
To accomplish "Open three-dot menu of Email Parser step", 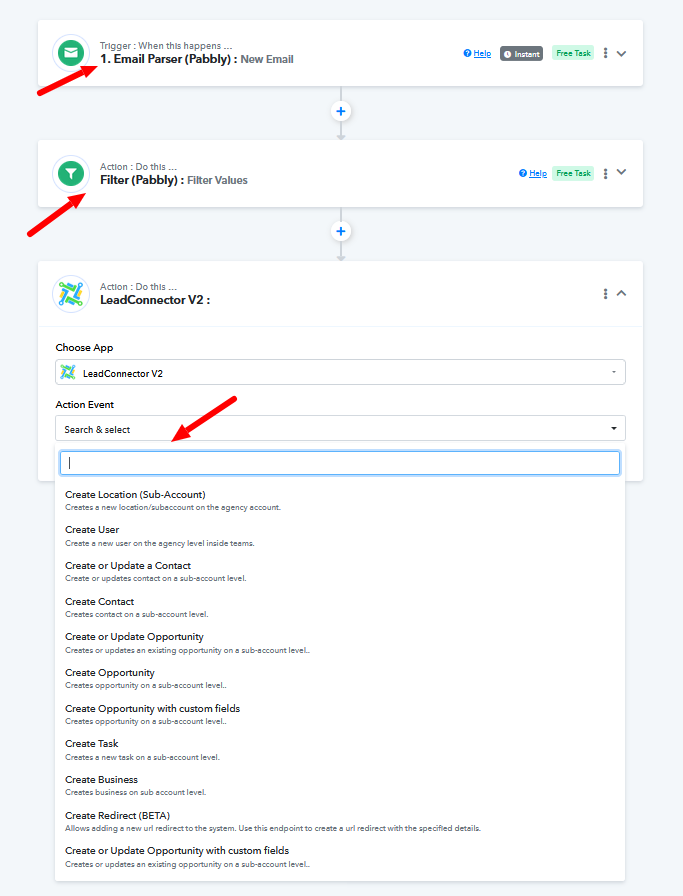I will click(605, 53).
